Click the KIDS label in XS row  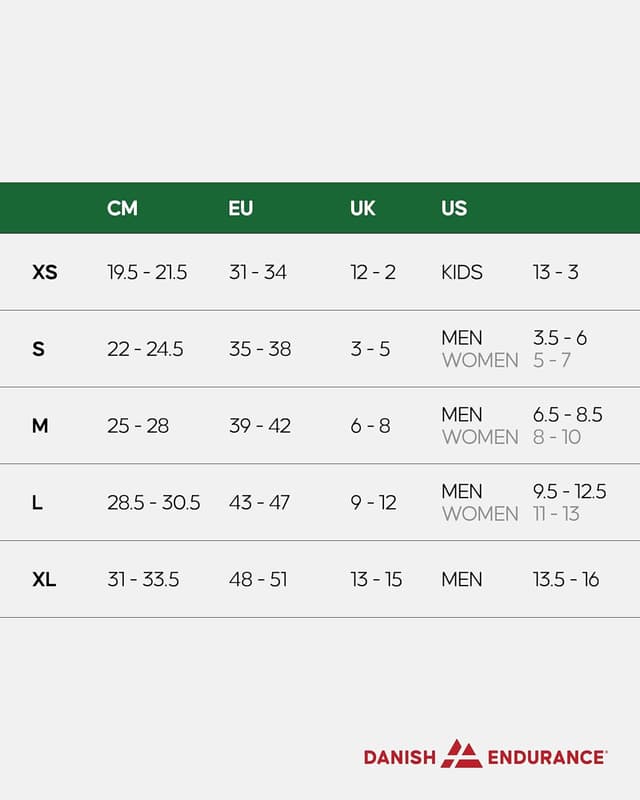462,272
